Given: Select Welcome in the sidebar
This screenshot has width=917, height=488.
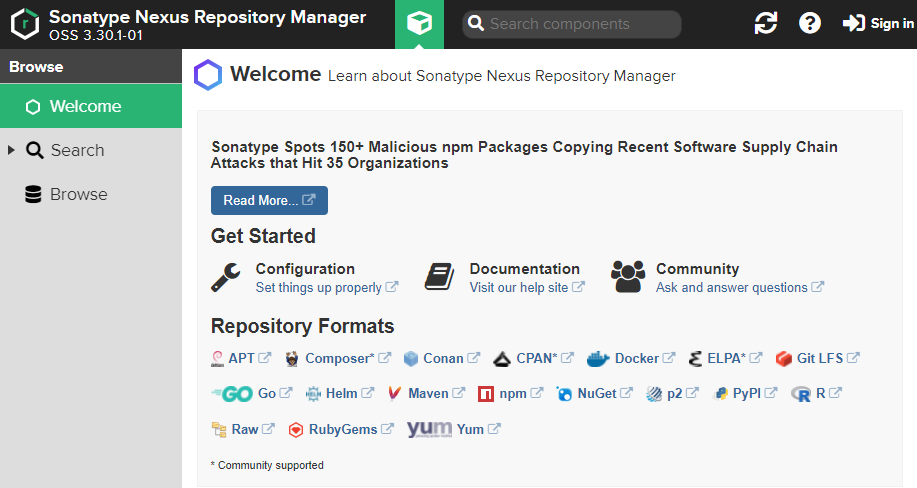Looking at the screenshot, I should [91, 106].
